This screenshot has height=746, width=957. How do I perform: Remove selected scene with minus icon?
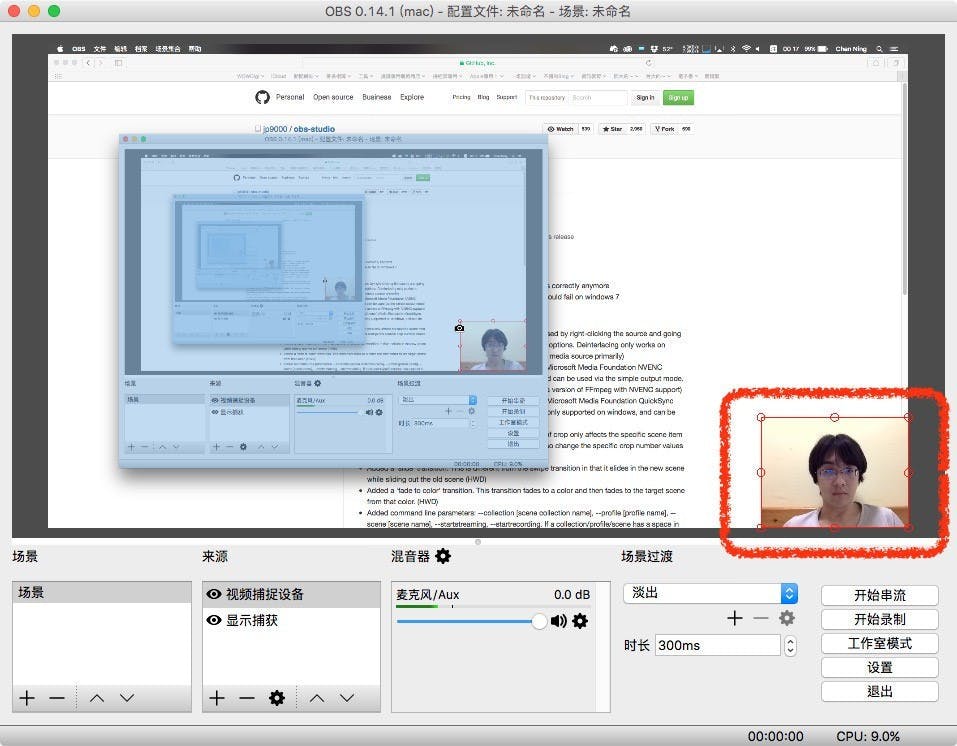click(x=57, y=698)
